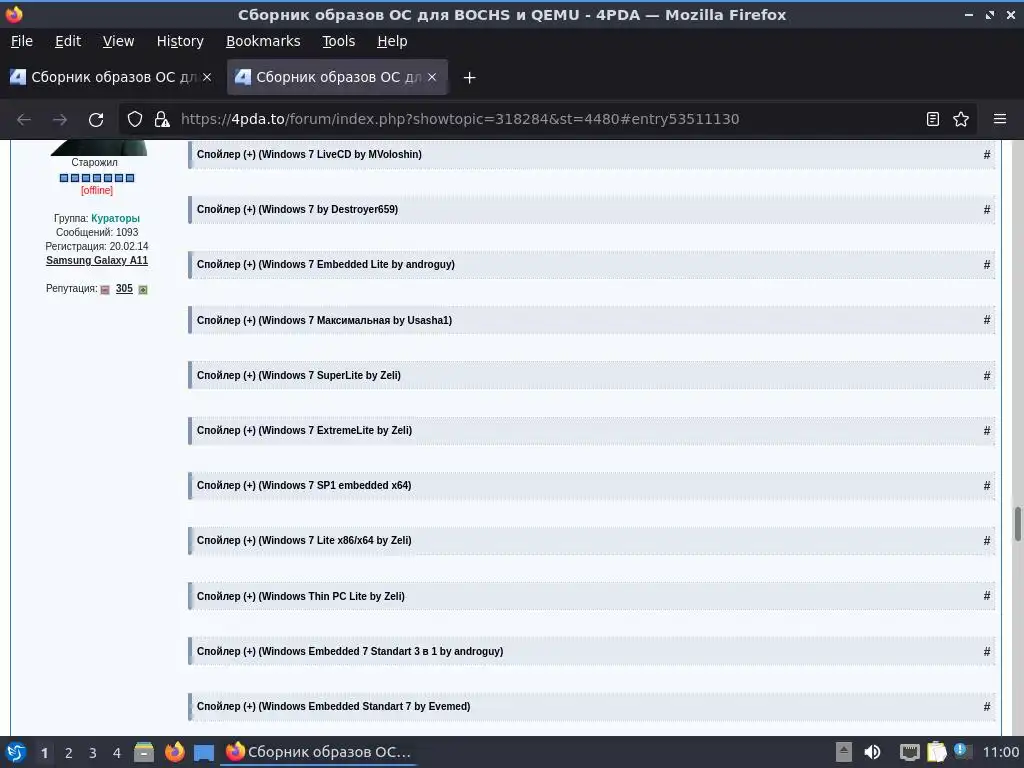
Task: Open the 305 reputation link
Action: tap(124, 289)
